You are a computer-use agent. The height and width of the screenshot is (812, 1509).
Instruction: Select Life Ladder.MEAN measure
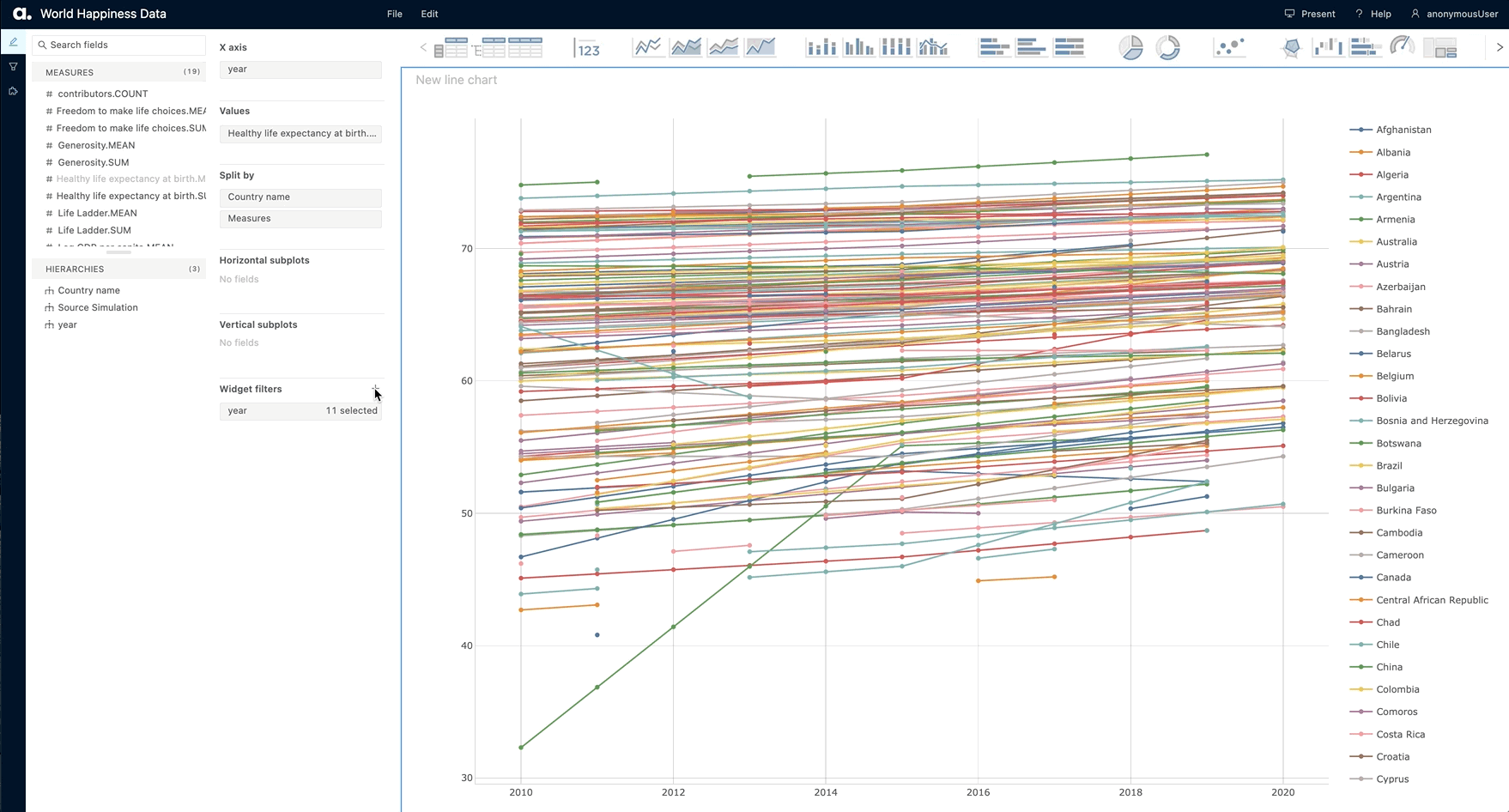pyautogui.click(x=97, y=213)
